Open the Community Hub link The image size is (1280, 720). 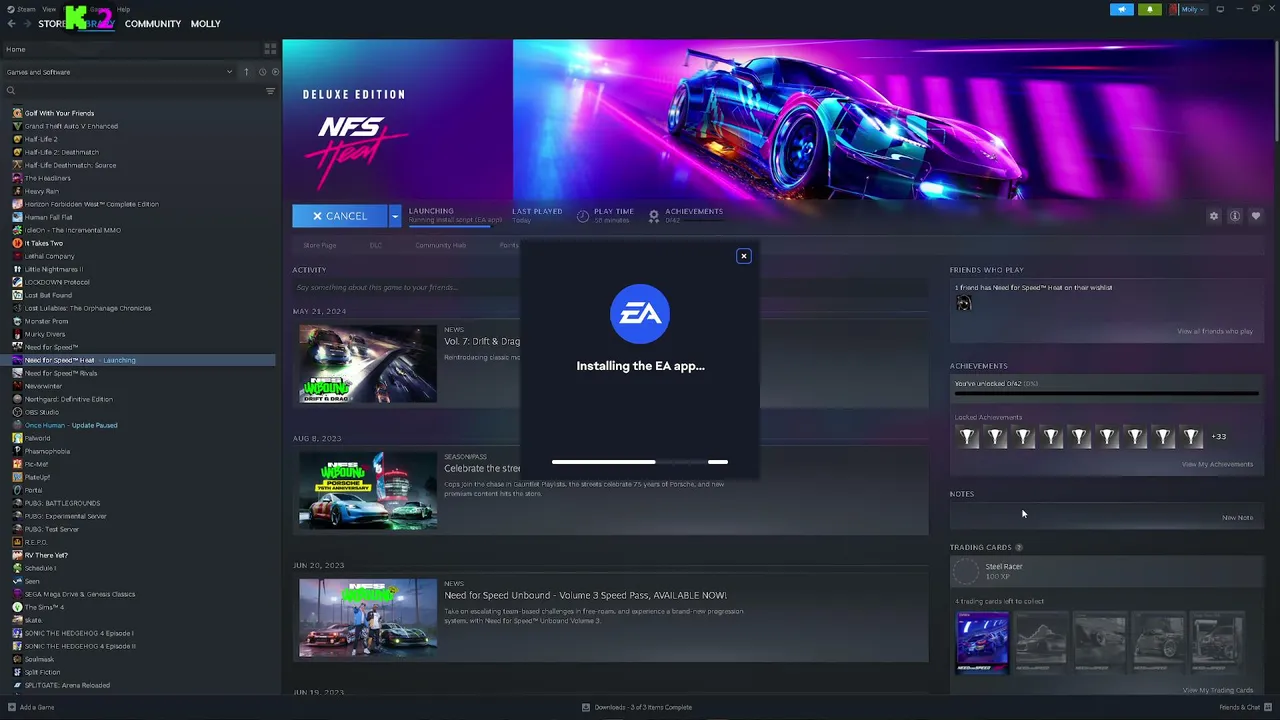[441, 245]
